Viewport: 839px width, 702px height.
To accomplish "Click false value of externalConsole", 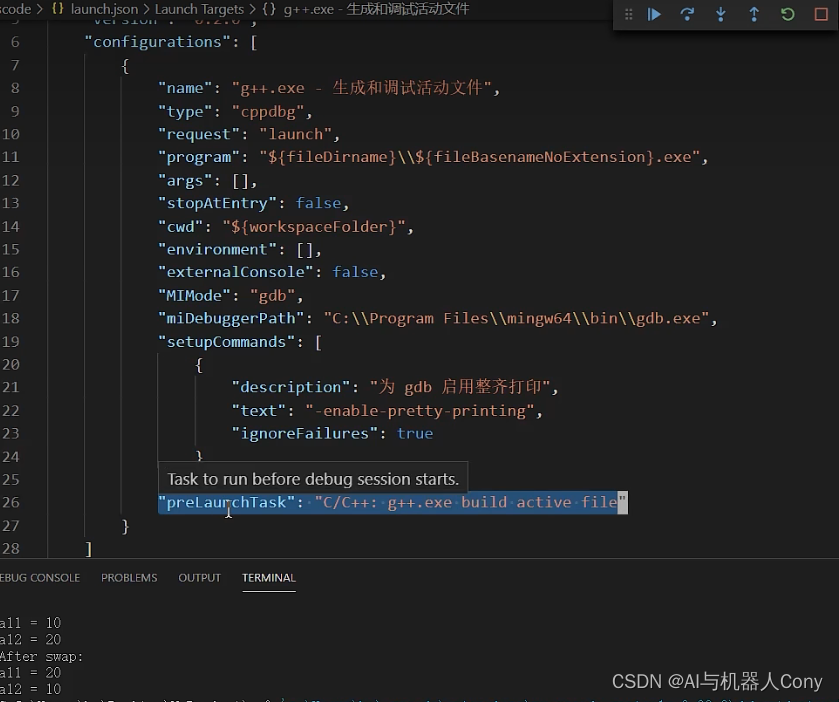I will point(355,272).
